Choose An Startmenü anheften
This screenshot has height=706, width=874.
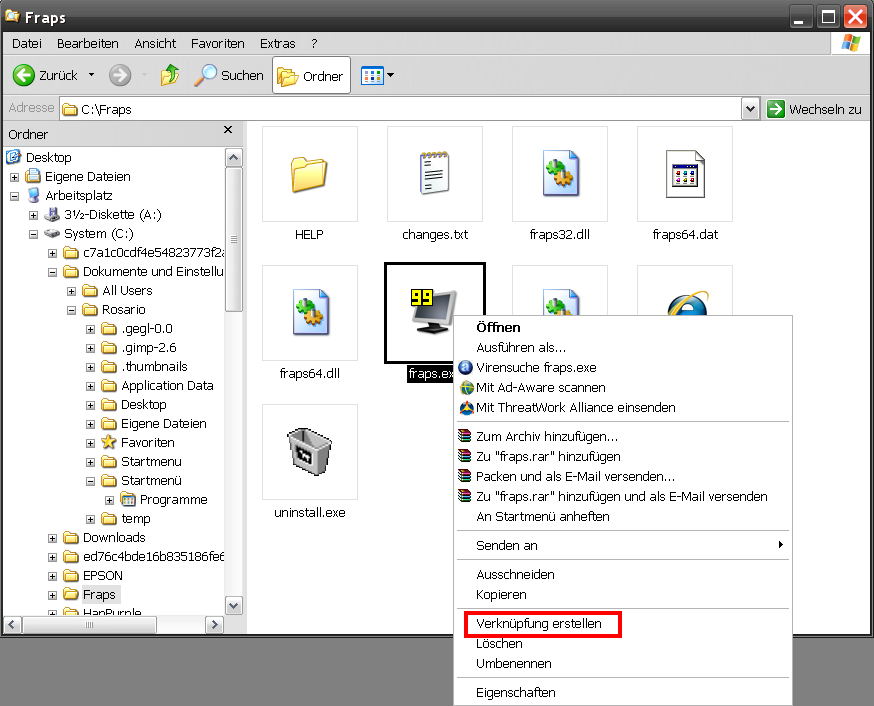623,517
